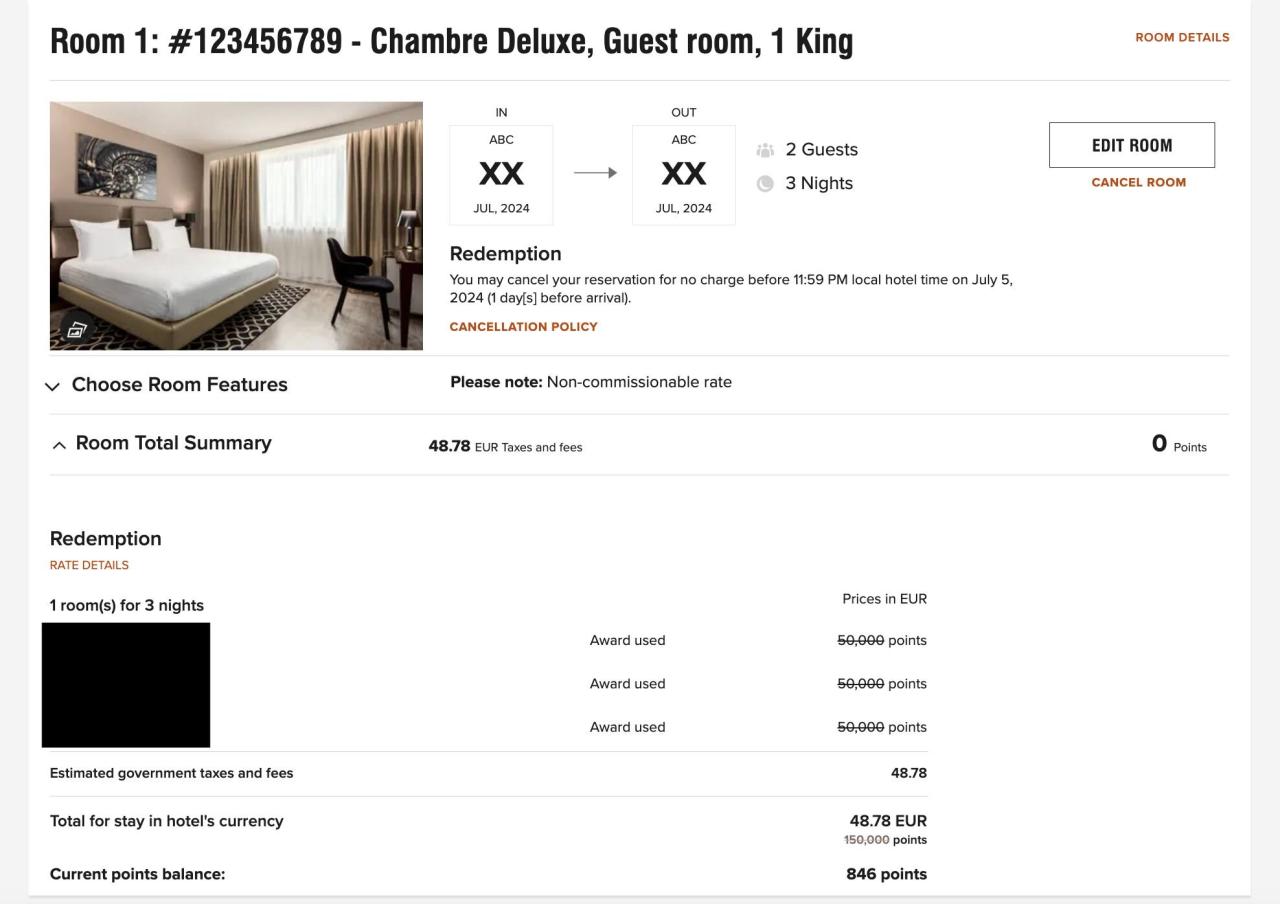View the CANCELLATION POLICY link
The image size is (1280, 904).
pyautogui.click(x=523, y=326)
